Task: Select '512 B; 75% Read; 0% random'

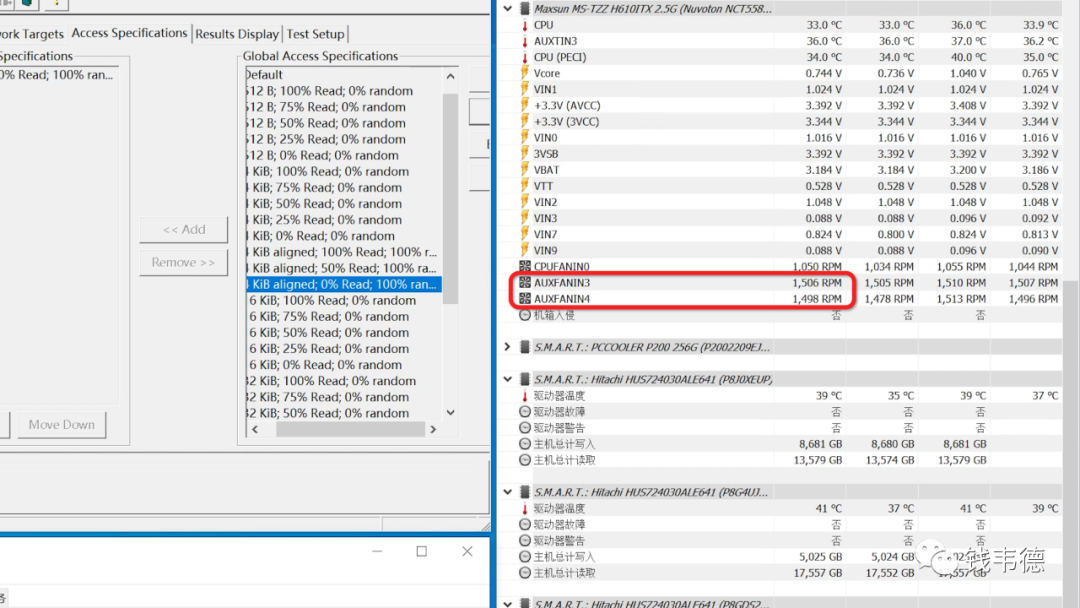Action: click(x=344, y=107)
